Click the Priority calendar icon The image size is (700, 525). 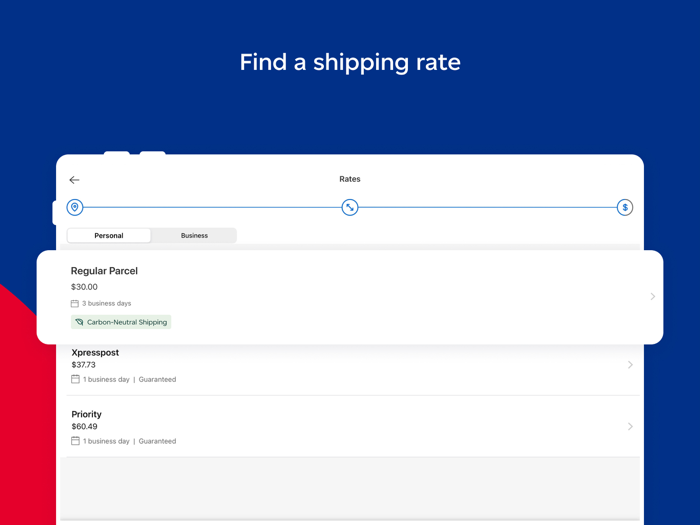(75, 441)
